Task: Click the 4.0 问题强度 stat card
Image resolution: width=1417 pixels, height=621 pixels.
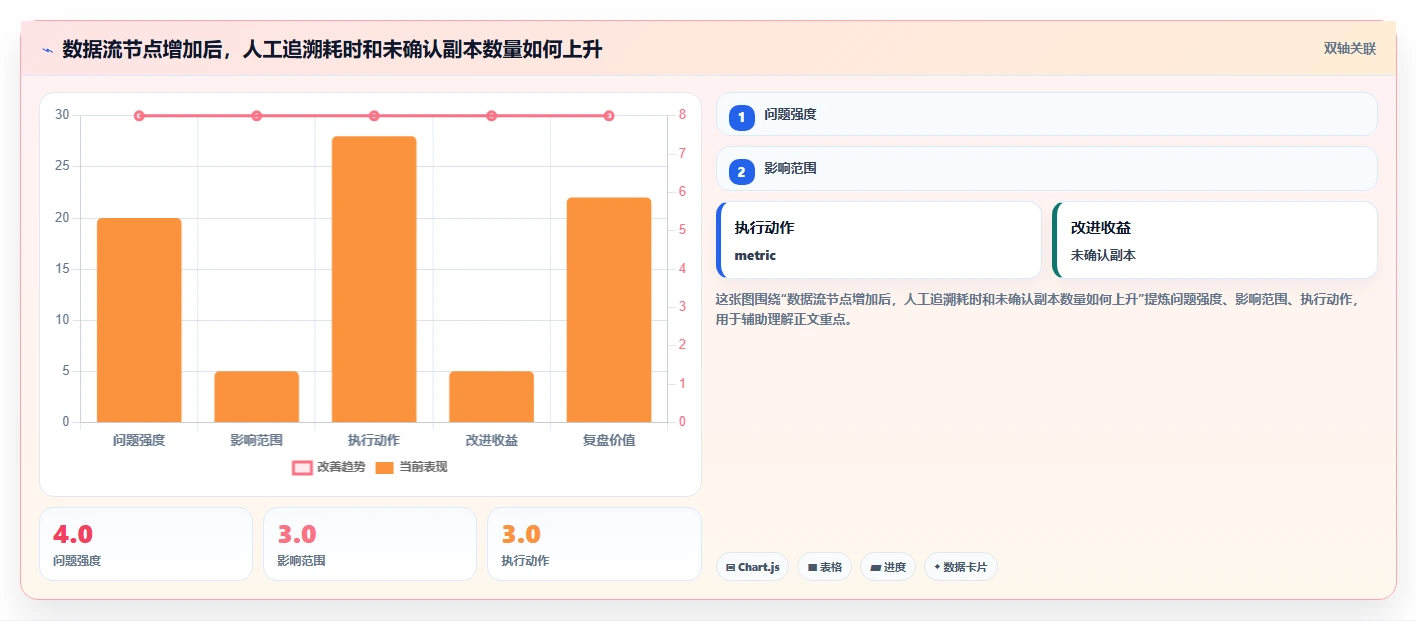Action: [146, 544]
